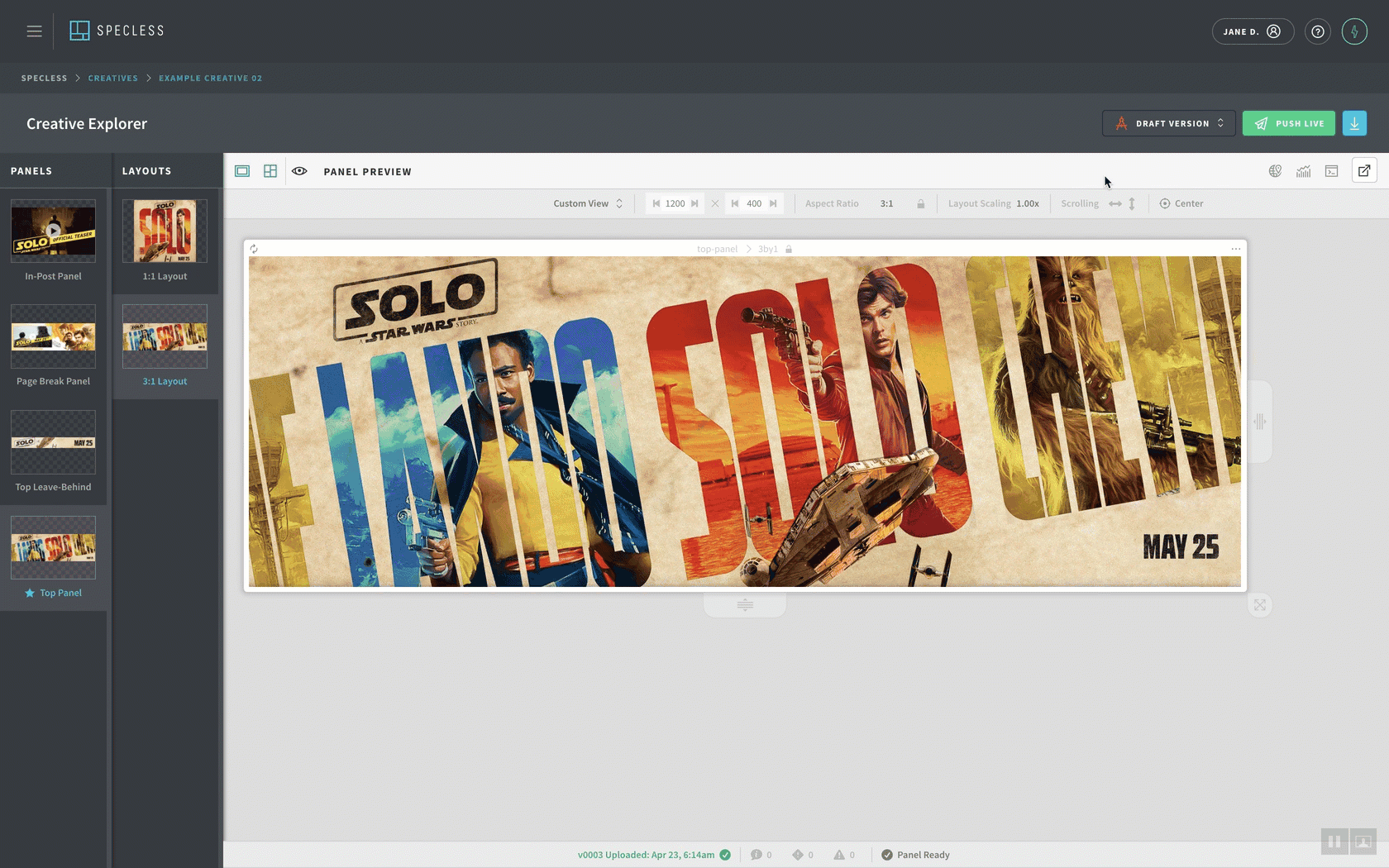Toggle the eye preview visibility icon
The image size is (1389, 868).
tap(299, 171)
